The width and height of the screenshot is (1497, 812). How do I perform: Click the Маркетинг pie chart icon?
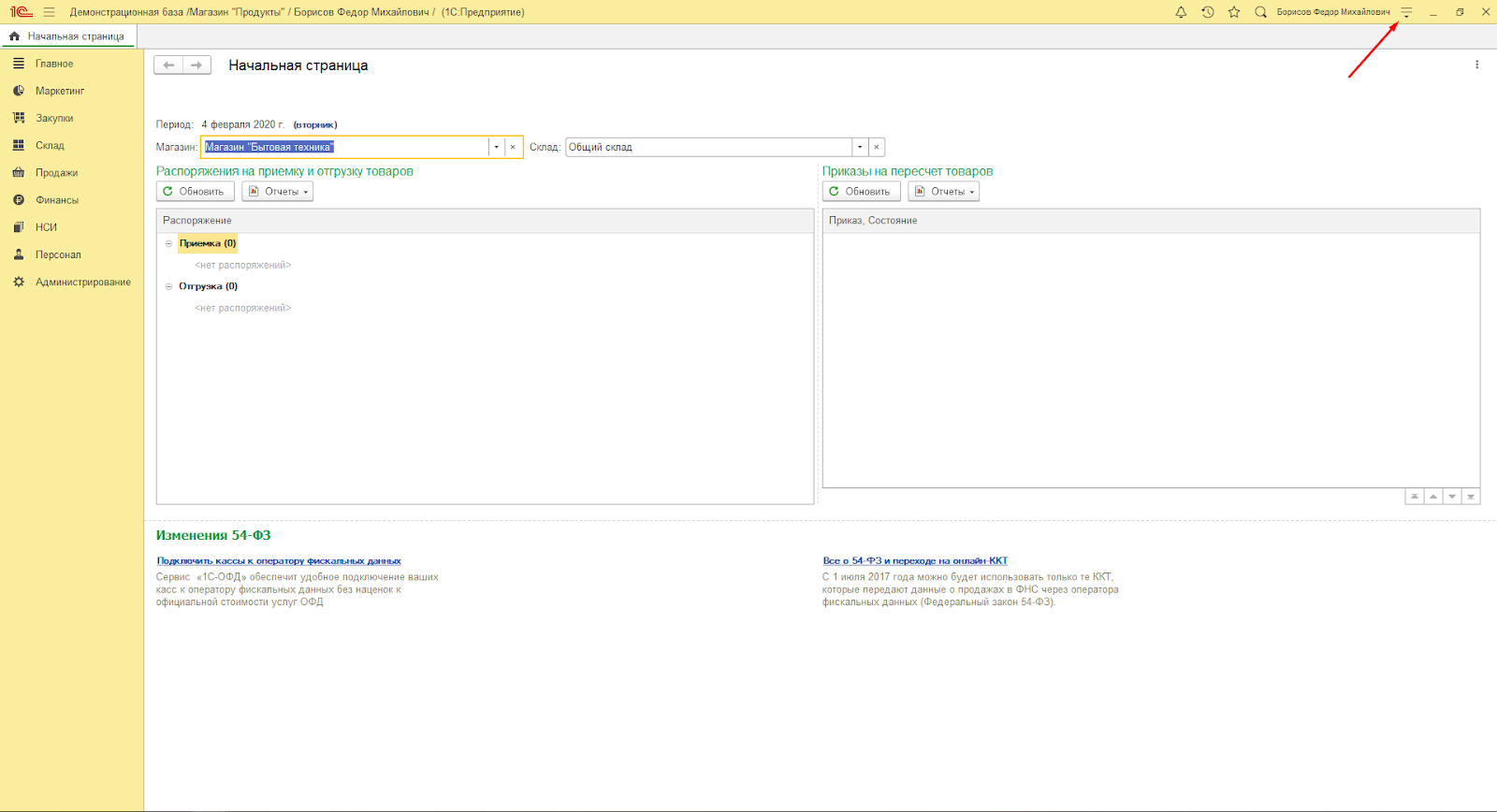(x=18, y=91)
